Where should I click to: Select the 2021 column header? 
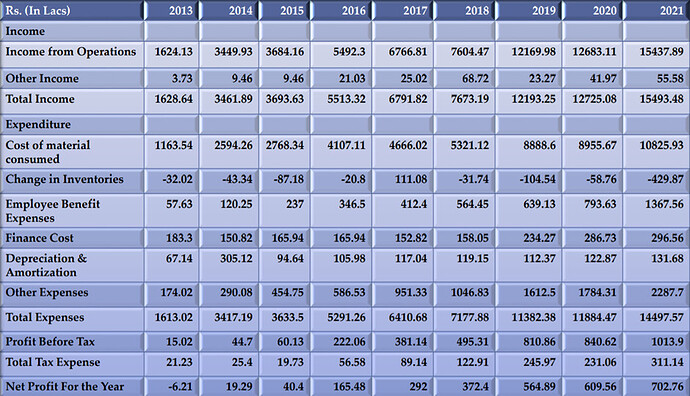(657, 11)
